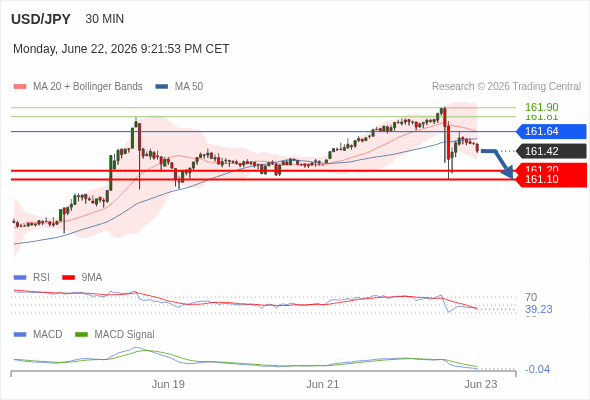590x400 pixels.
Task: Click the black 161.42 current price tag
Action: point(552,151)
